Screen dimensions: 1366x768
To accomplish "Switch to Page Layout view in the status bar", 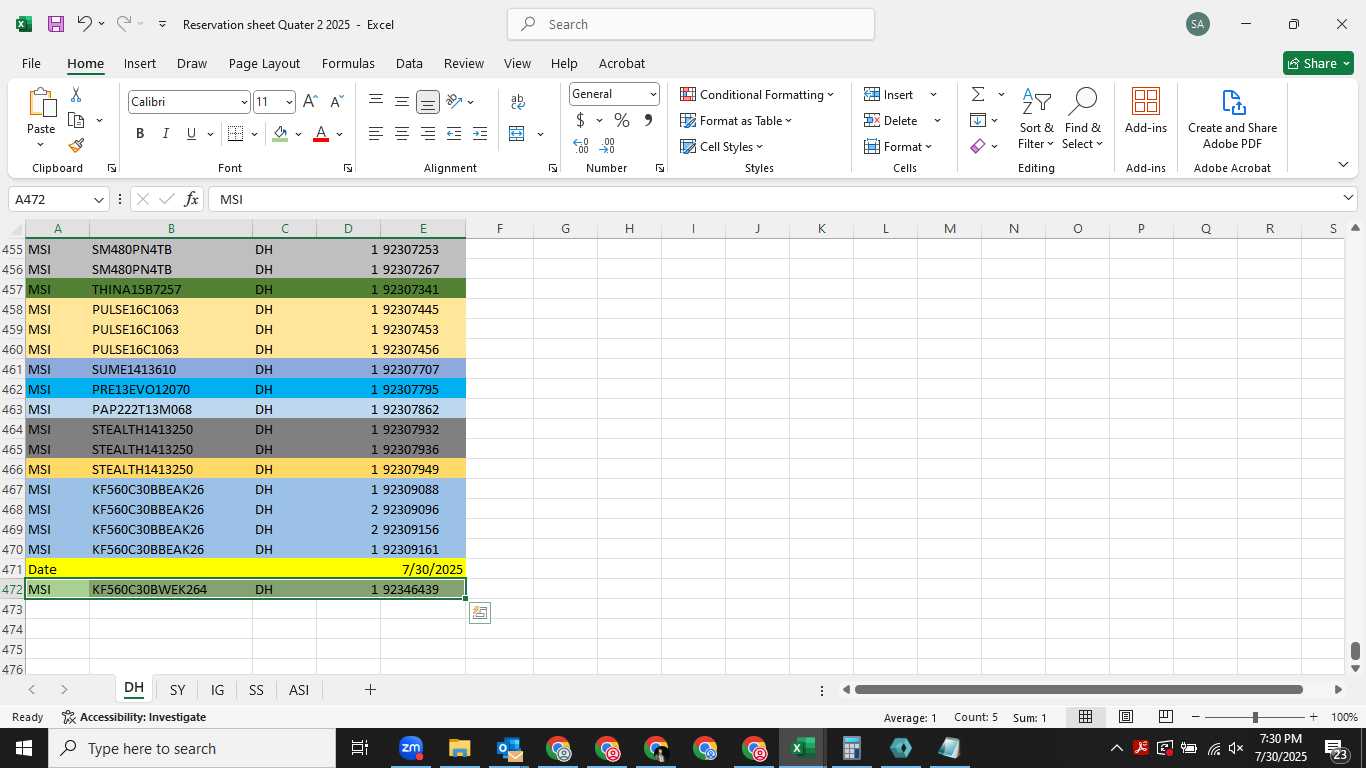I will 1125,717.
